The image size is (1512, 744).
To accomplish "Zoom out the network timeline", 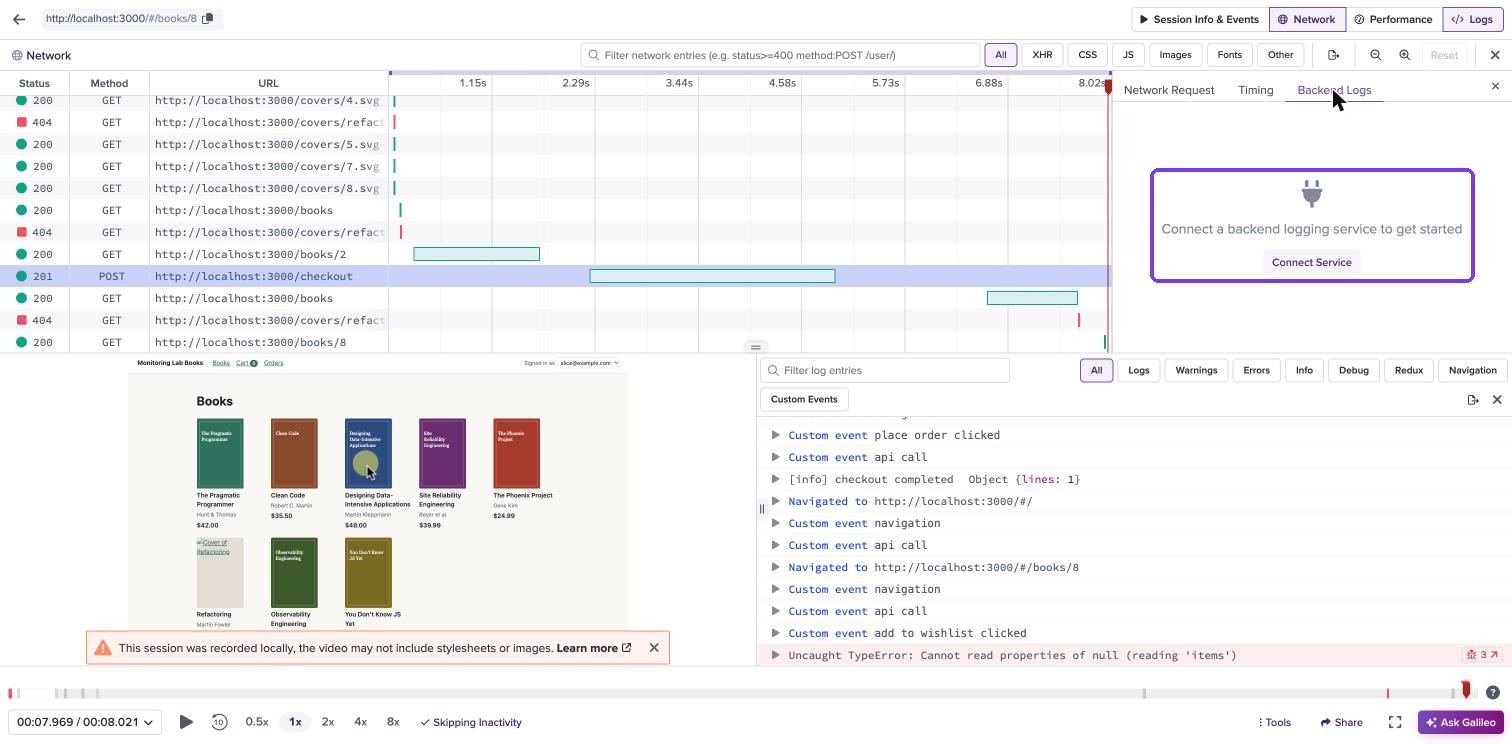I will click(1375, 55).
